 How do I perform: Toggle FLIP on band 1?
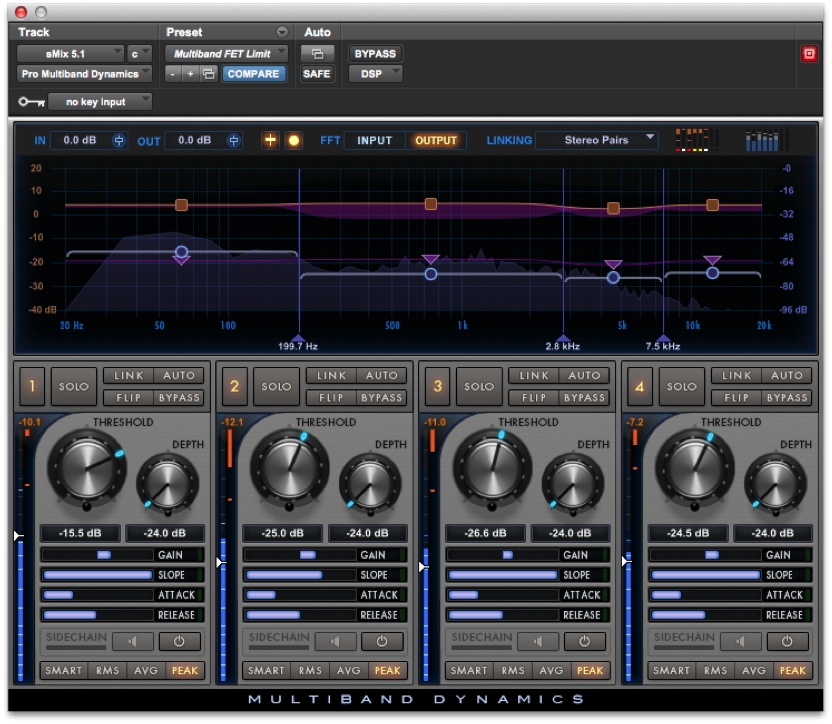128,398
